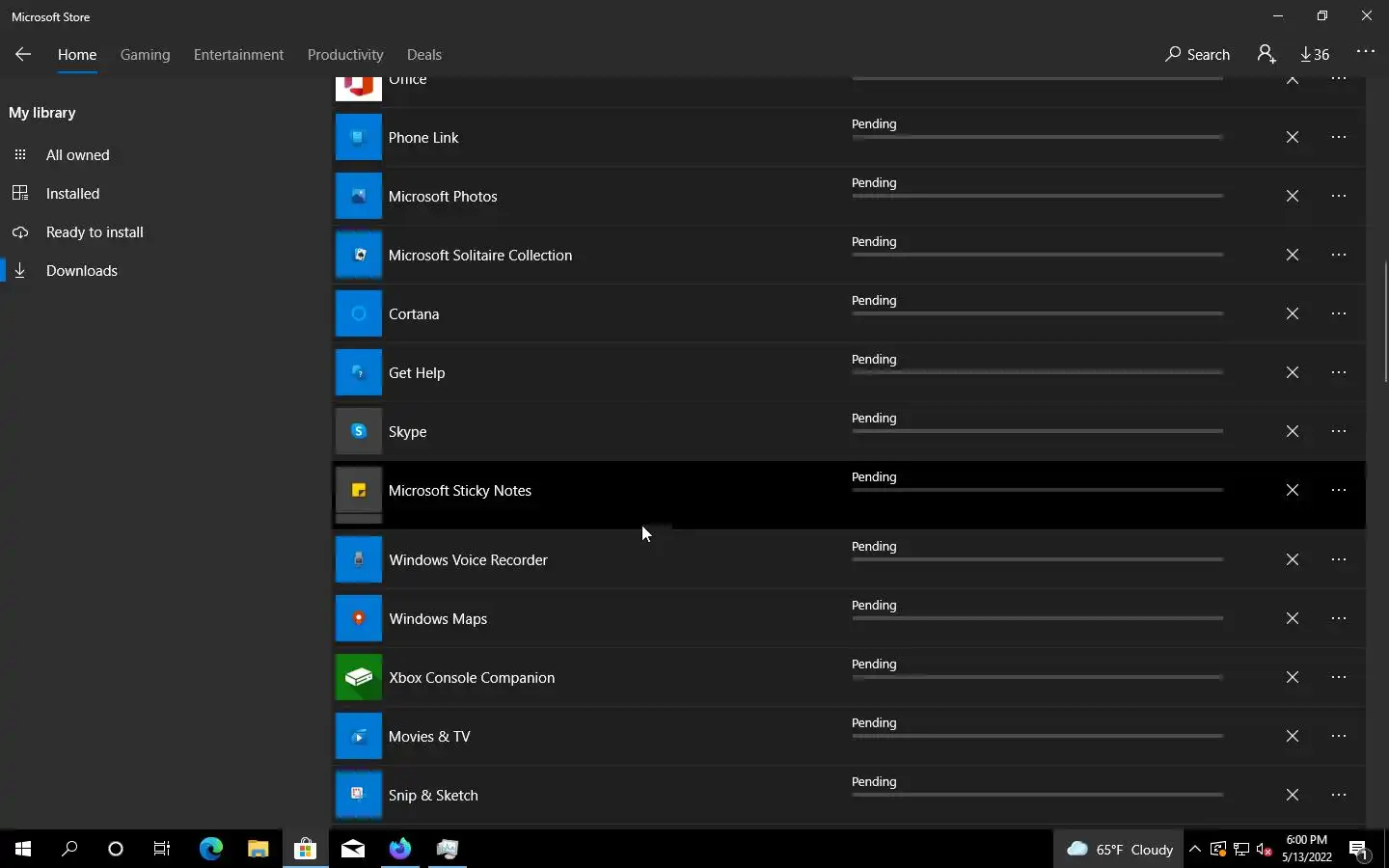Open the downloads and updates counter
This screenshot has height=868, width=1389.
click(x=1316, y=54)
